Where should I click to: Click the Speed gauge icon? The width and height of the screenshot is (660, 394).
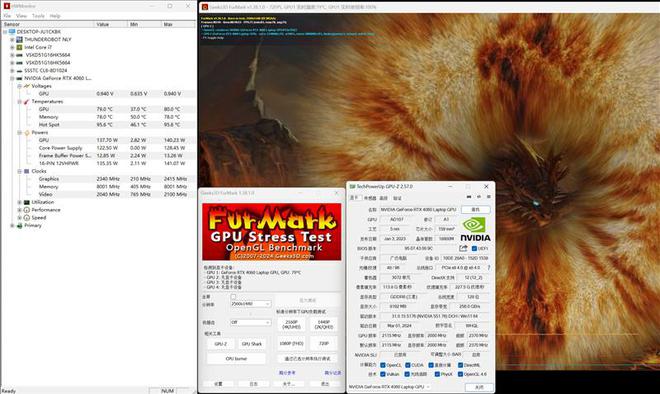27,218
